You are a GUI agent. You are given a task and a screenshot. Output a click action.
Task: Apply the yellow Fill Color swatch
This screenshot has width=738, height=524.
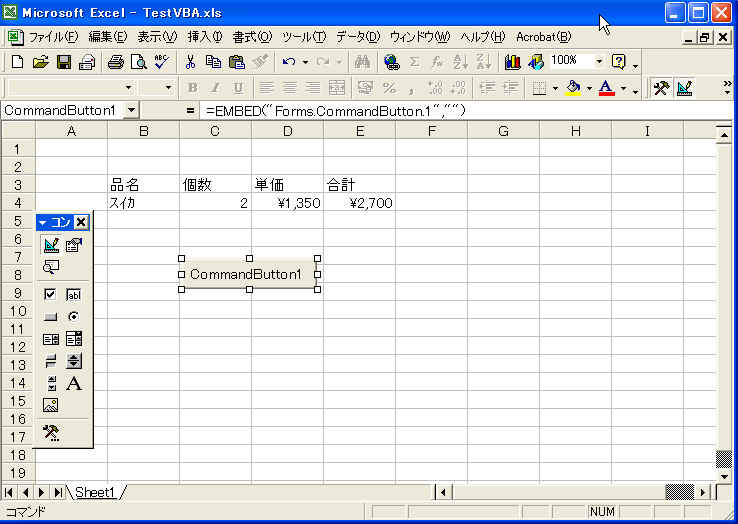tap(573, 88)
